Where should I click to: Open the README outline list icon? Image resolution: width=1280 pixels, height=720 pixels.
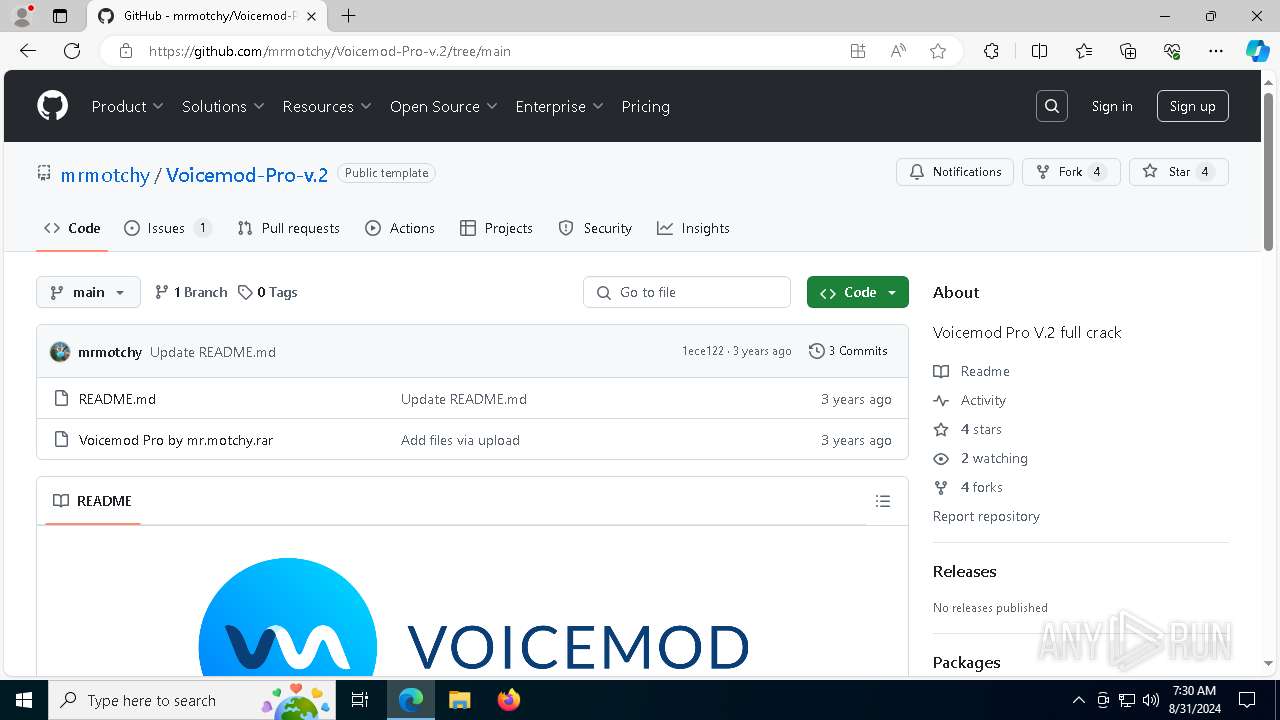pyautogui.click(x=883, y=501)
